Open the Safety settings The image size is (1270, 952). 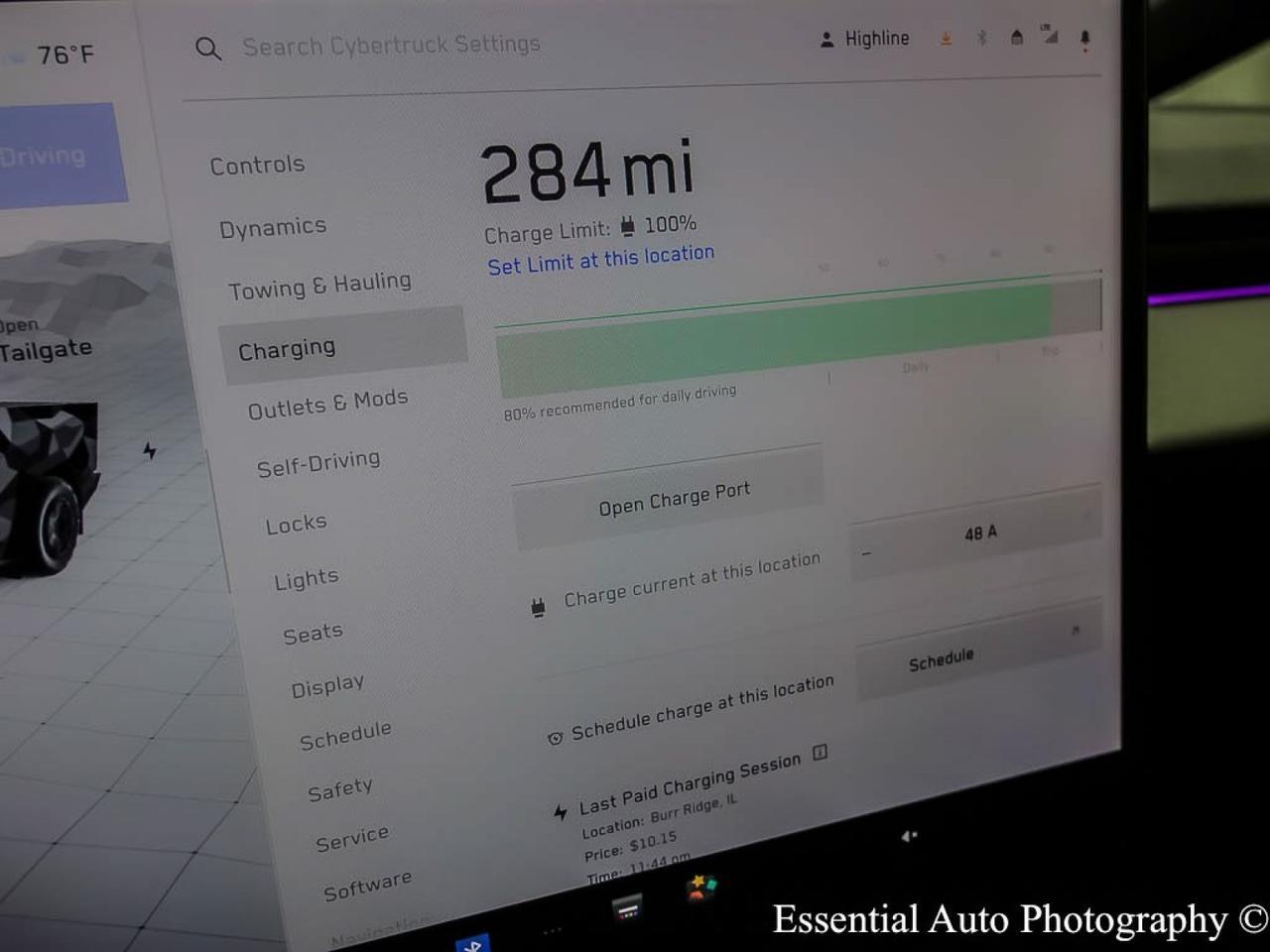(x=340, y=789)
